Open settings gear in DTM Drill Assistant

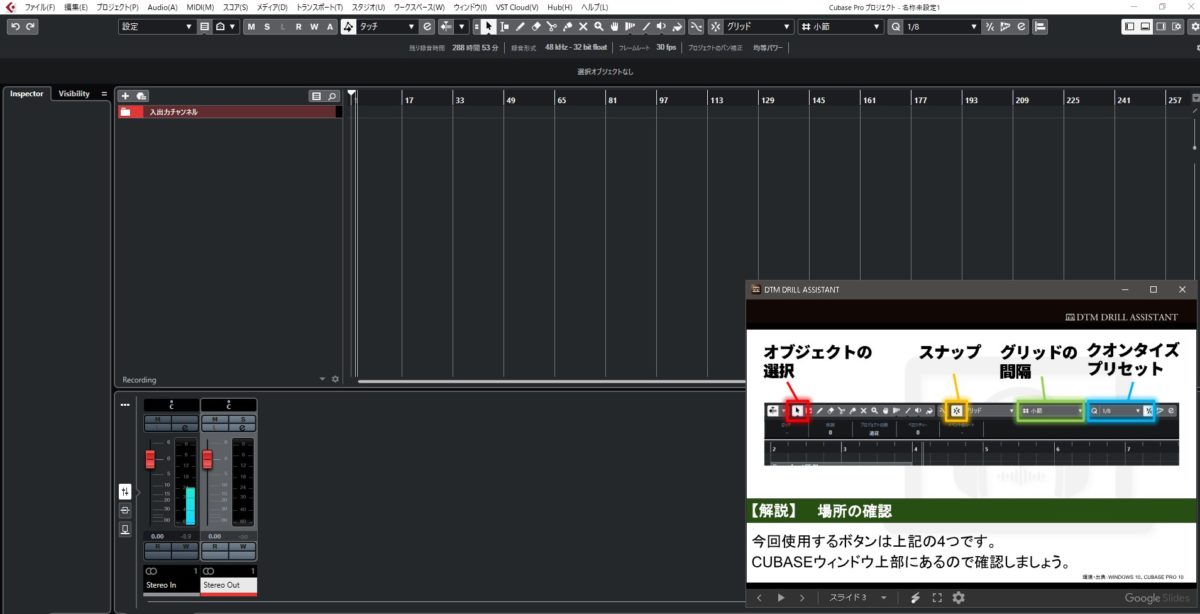(x=958, y=598)
